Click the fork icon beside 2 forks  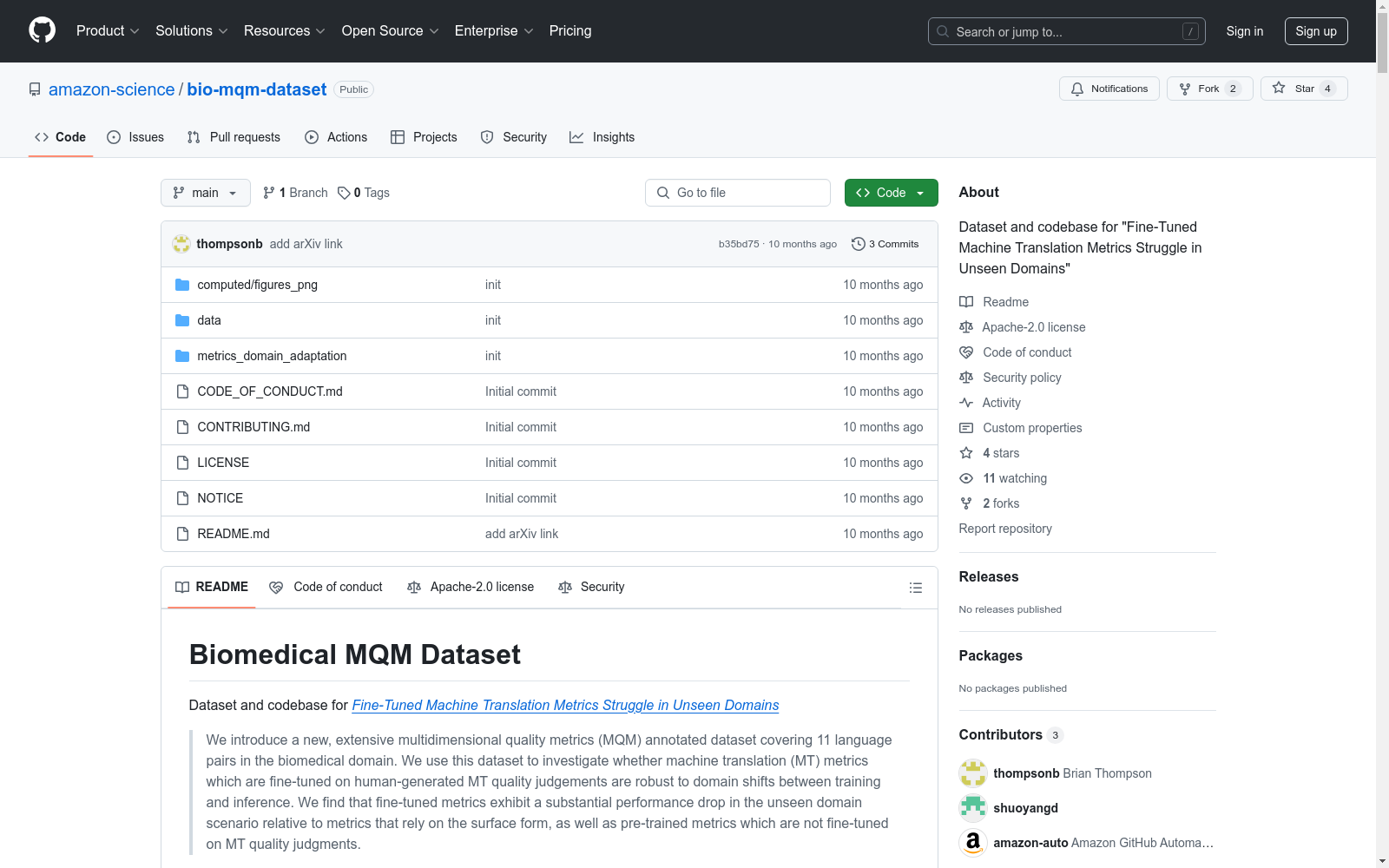966,503
